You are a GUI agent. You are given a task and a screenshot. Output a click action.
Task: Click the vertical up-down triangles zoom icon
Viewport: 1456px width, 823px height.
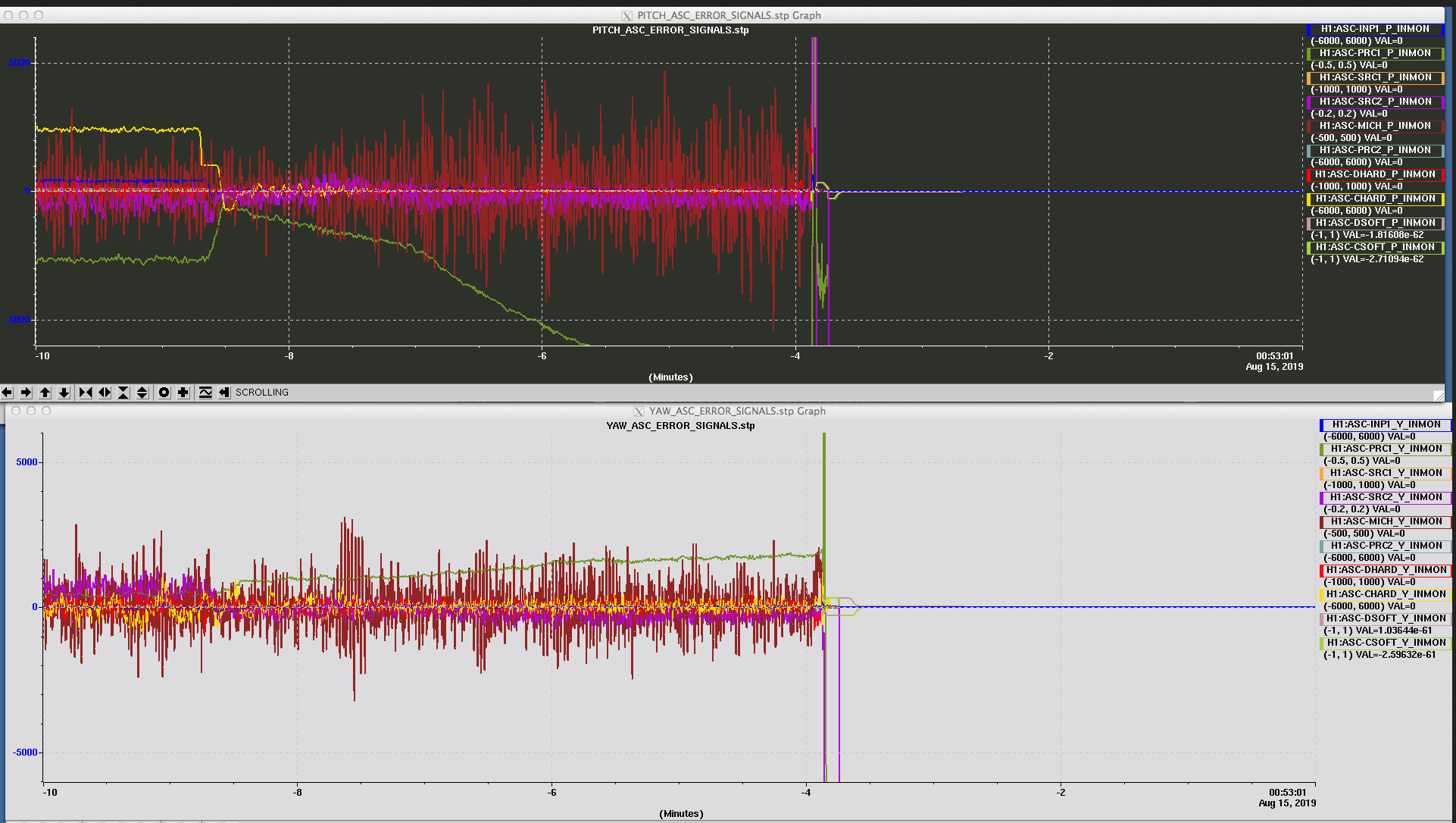pyautogui.click(x=142, y=393)
